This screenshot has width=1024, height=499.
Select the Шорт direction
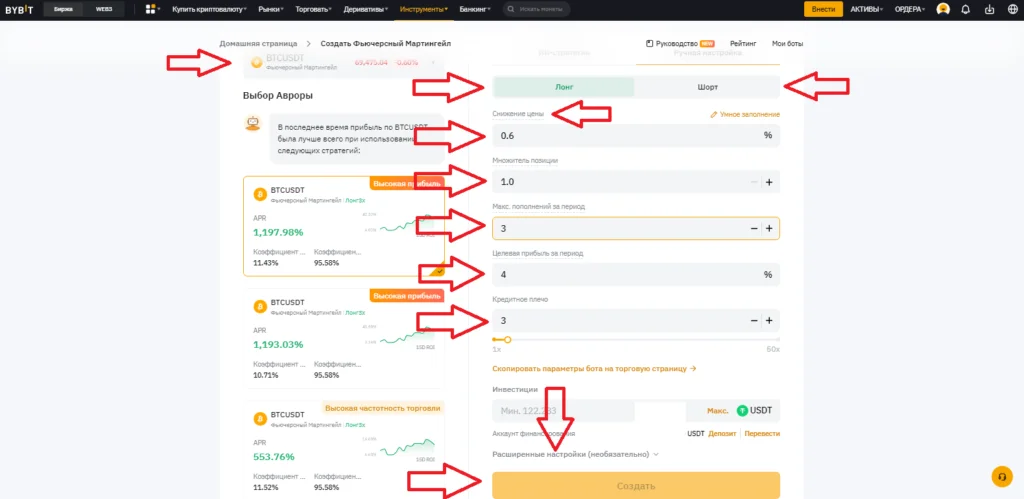(x=707, y=87)
